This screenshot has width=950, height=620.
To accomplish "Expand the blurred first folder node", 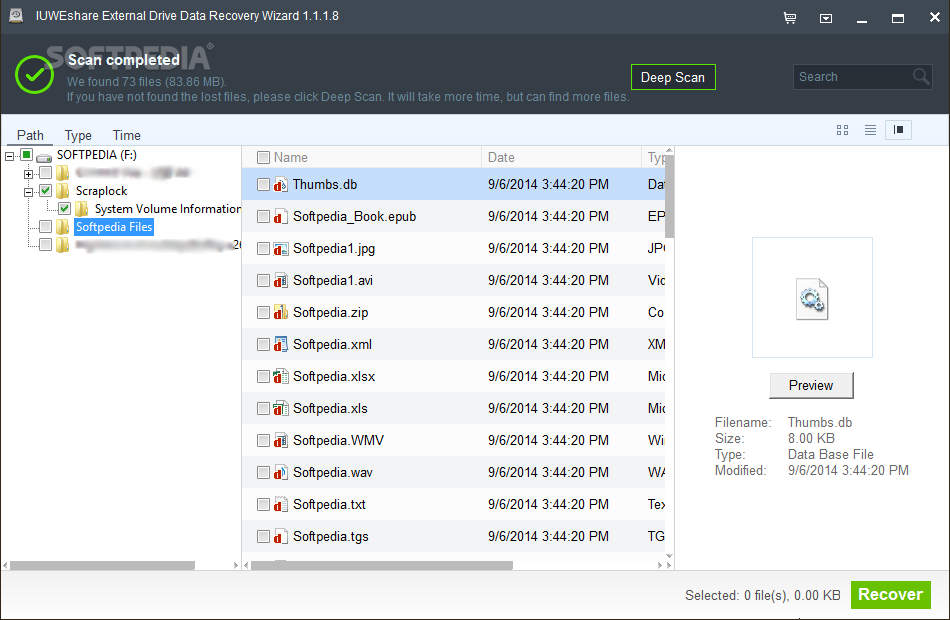I will click(28, 174).
